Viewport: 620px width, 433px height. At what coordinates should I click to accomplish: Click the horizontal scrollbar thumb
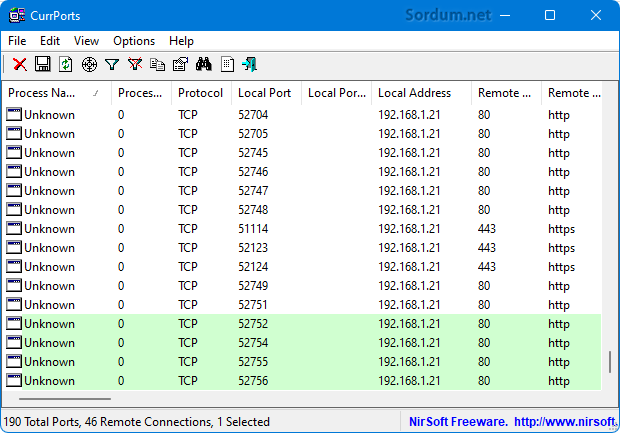pos(65,399)
